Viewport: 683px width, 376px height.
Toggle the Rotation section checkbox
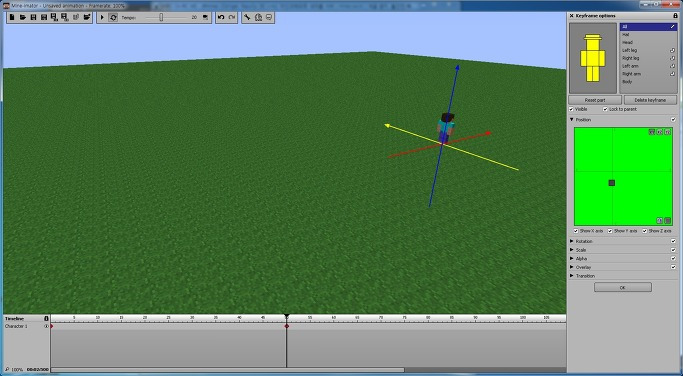pos(673,241)
